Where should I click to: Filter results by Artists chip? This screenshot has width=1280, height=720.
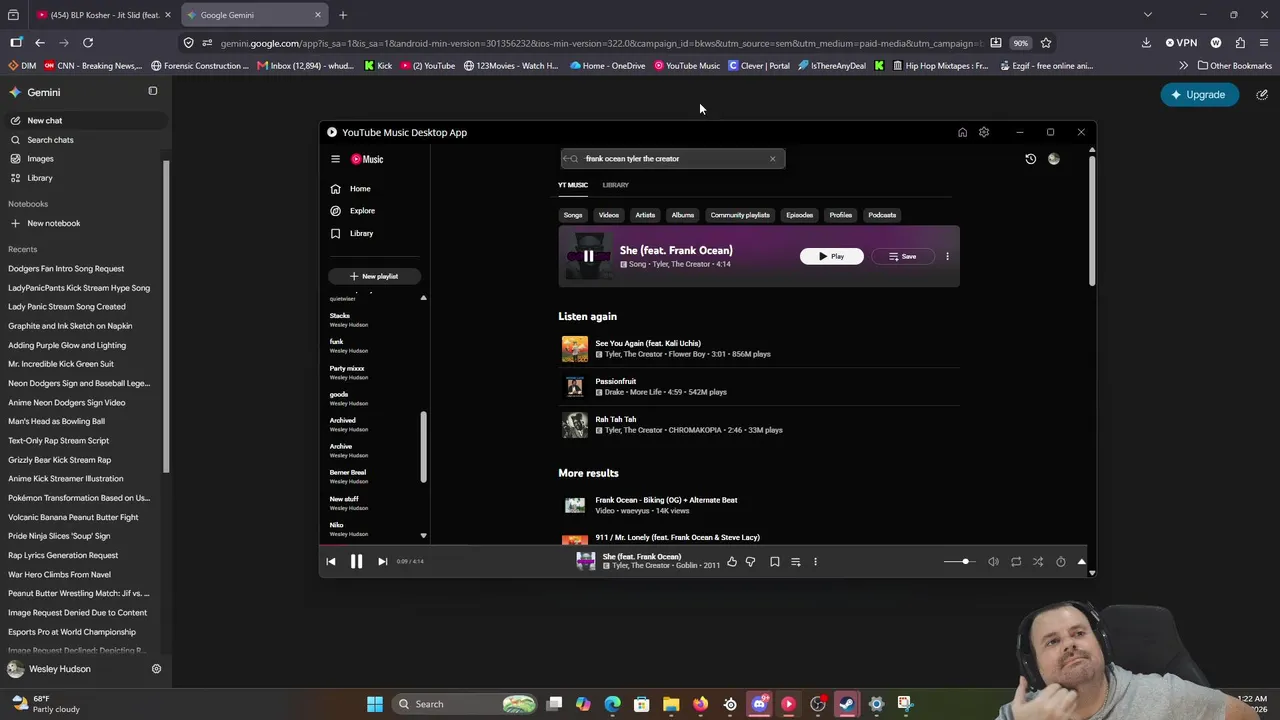645,215
